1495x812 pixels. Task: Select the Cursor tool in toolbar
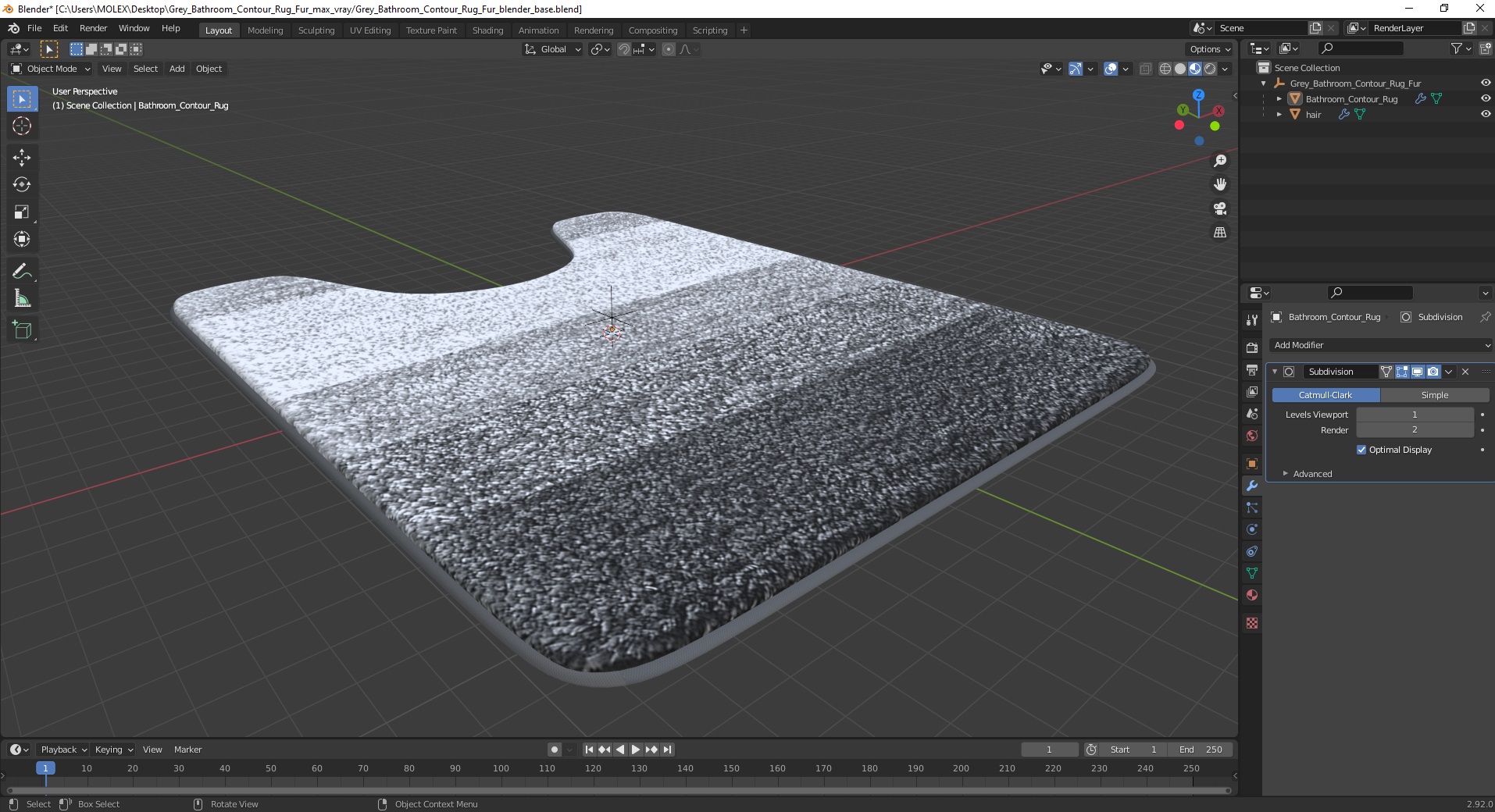click(22, 126)
